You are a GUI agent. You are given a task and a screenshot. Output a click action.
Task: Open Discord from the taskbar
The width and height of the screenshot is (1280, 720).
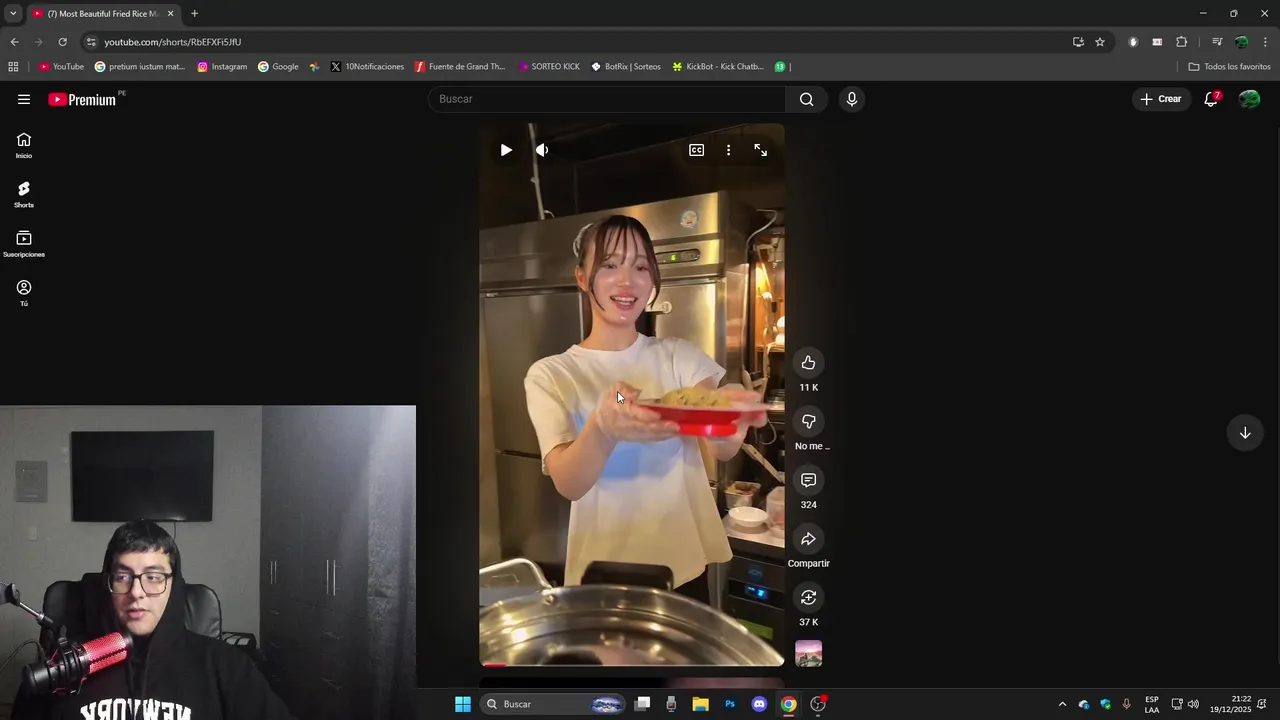[759, 704]
